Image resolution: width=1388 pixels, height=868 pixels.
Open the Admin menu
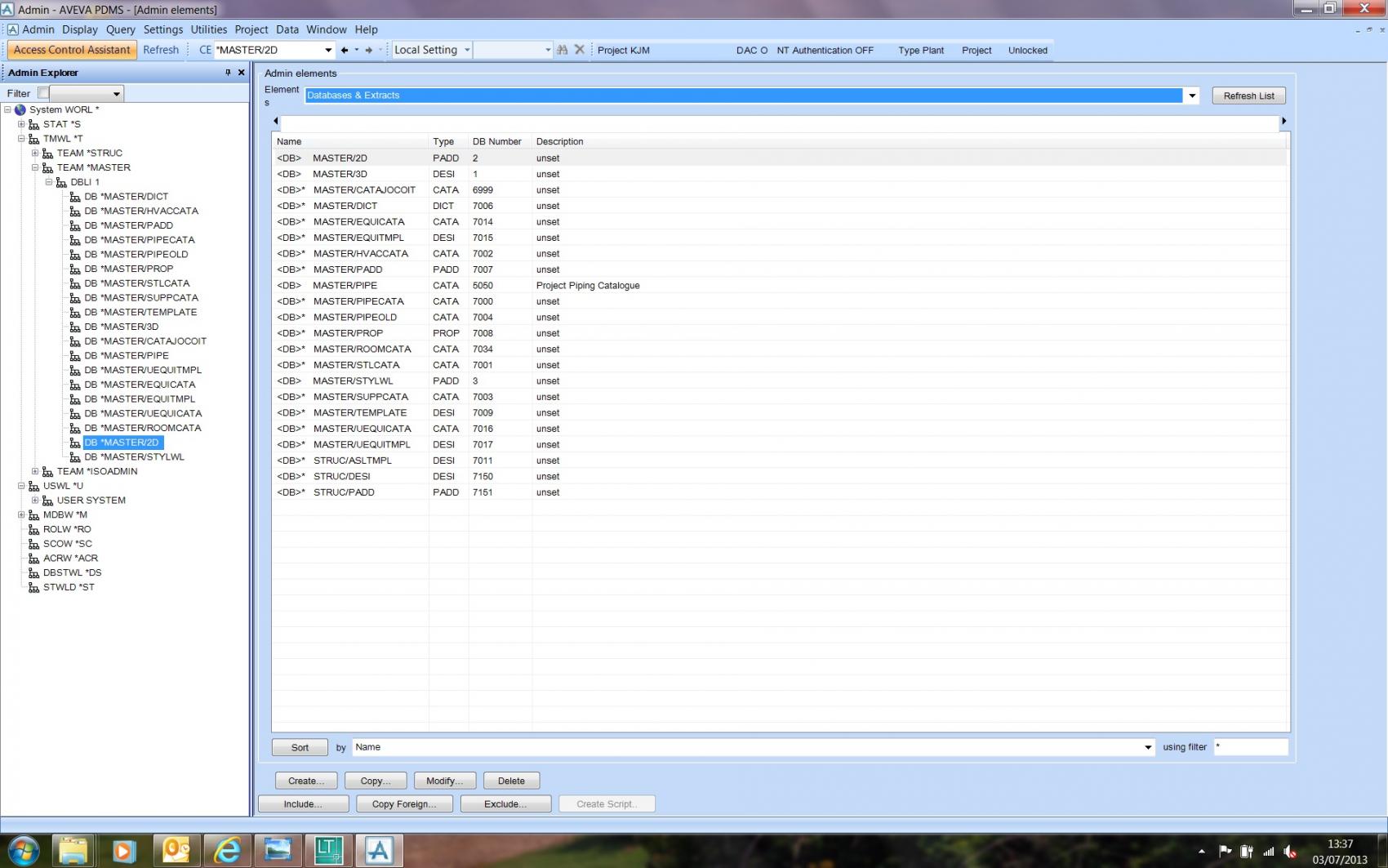click(38, 29)
